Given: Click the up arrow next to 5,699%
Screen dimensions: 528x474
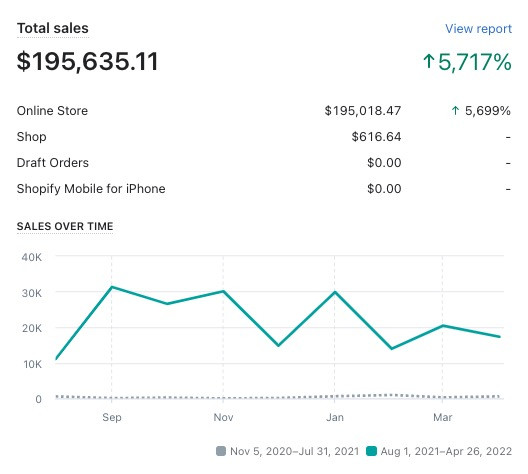Looking at the screenshot, I should tap(455, 110).
